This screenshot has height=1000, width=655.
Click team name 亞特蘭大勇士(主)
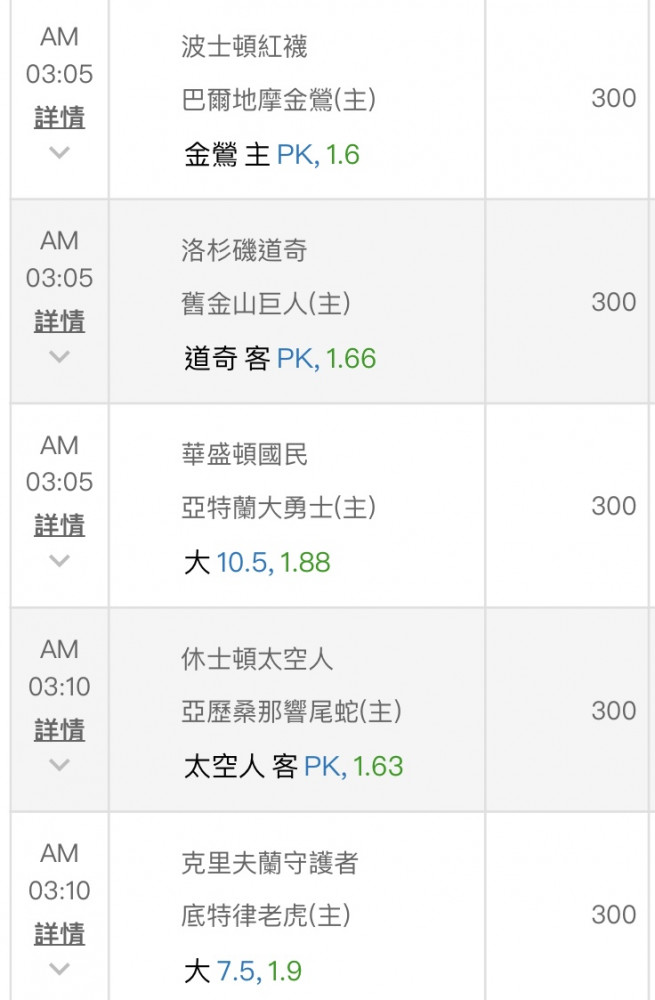279,508
